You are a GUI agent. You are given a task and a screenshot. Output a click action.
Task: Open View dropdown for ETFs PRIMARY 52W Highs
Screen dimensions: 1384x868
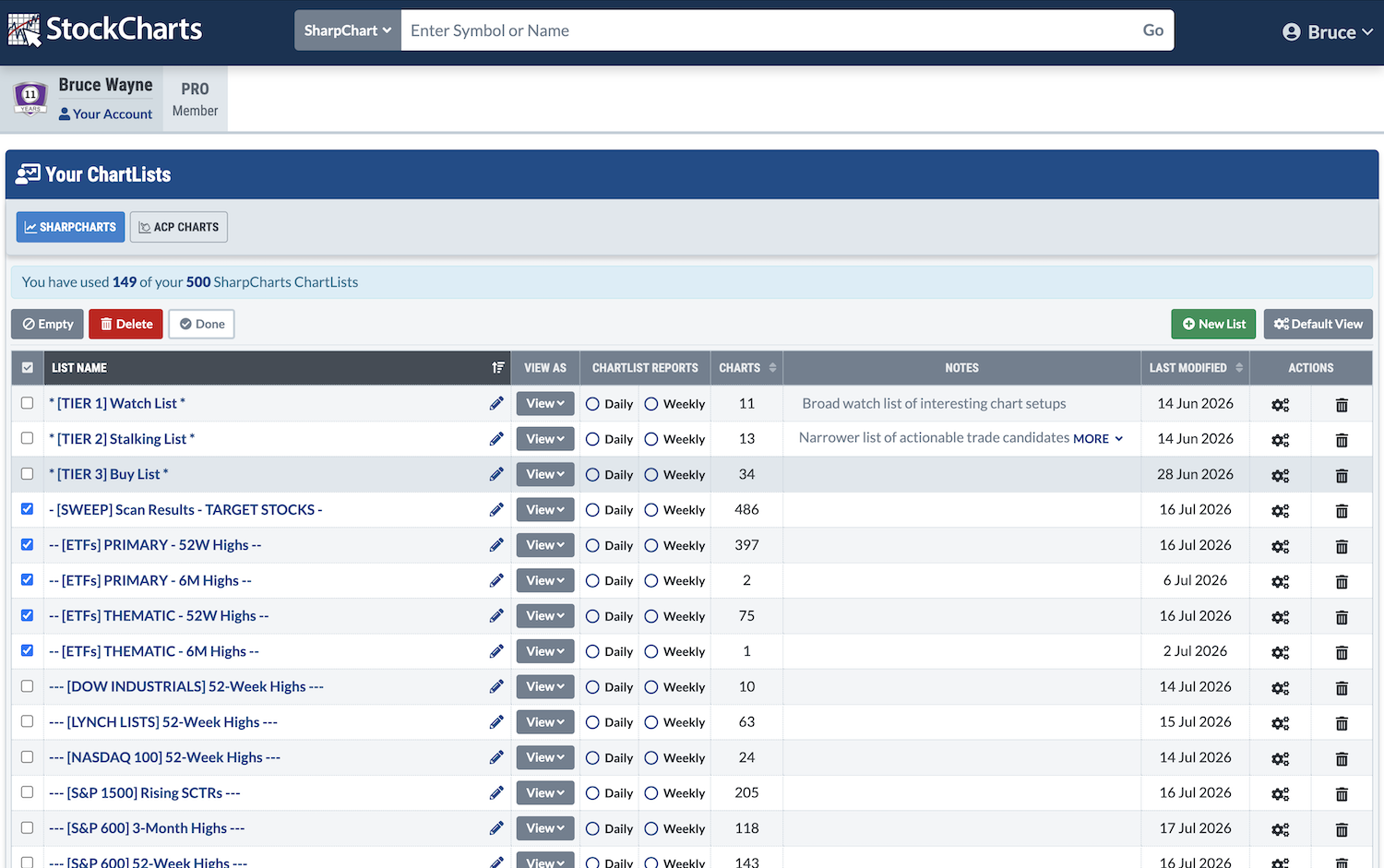[545, 544]
